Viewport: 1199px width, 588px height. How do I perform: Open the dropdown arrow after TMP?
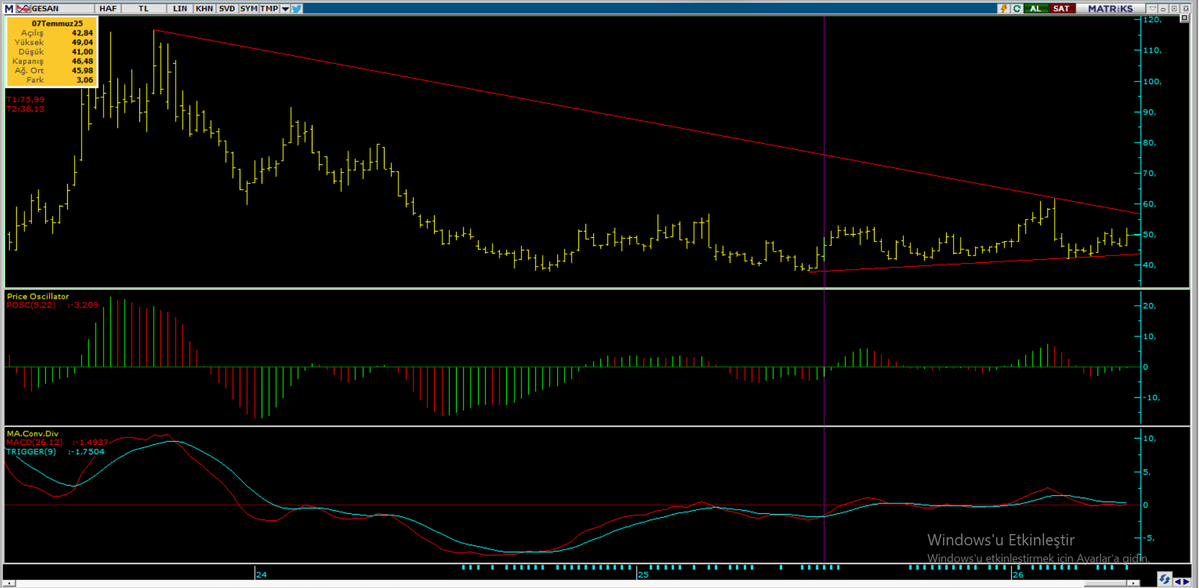[x=285, y=8]
